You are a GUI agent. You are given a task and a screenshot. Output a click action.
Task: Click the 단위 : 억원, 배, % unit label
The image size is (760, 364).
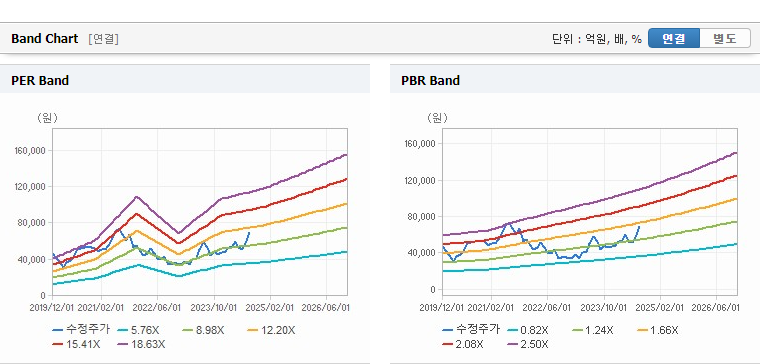tap(597, 39)
